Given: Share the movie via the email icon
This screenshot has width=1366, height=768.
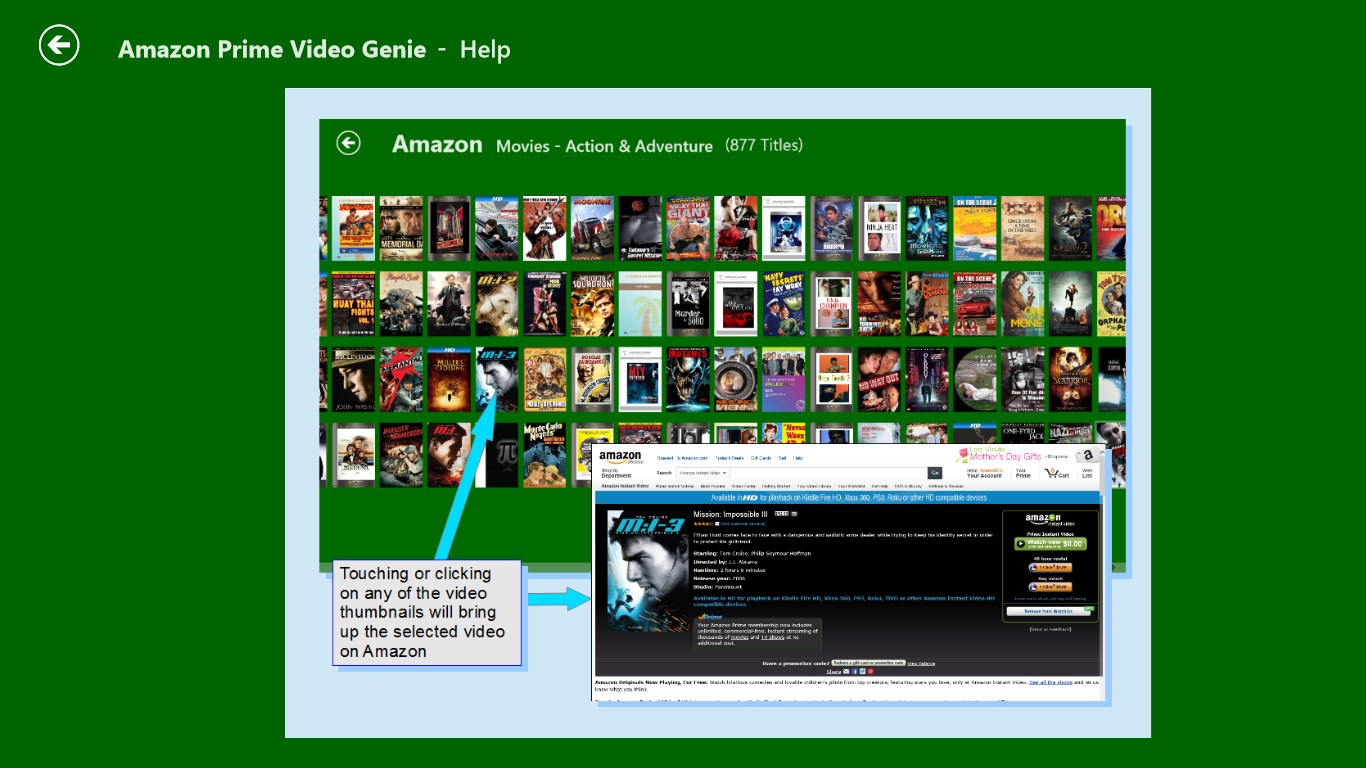Looking at the screenshot, I should [846, 671].
